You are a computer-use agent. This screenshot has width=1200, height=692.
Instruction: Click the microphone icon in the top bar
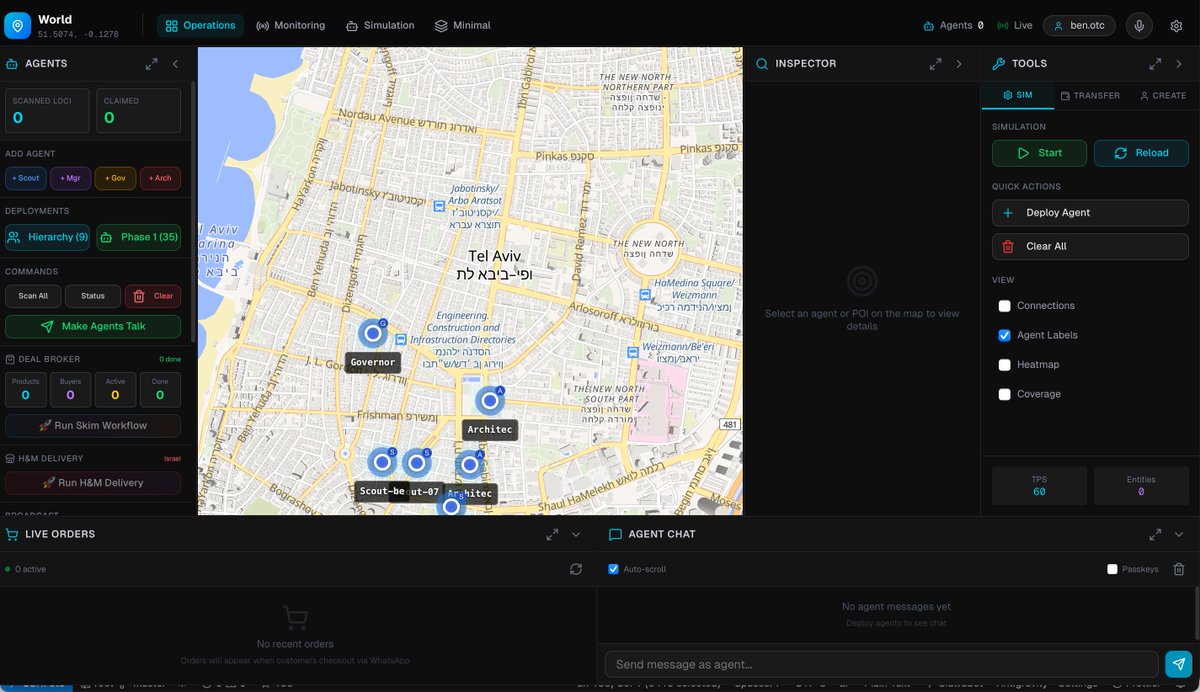pos(1139,25)
